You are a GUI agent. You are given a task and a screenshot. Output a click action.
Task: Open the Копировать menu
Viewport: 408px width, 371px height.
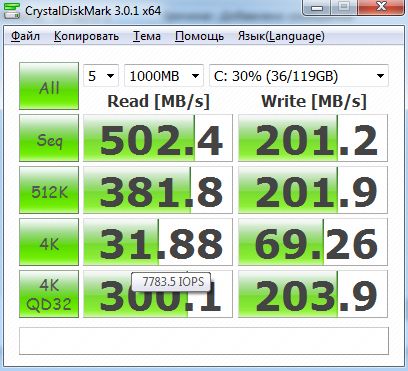[x=86, y=36]
